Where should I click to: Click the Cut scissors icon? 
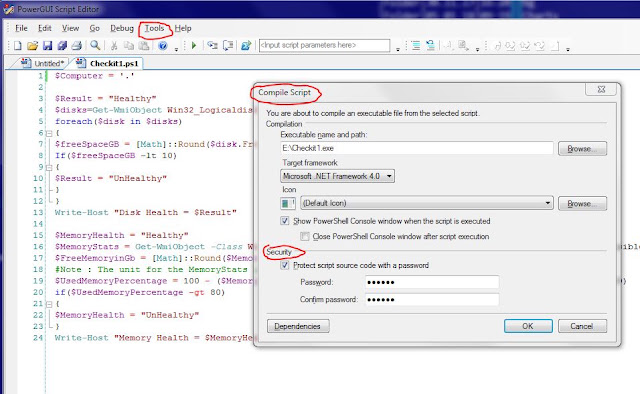[114, 45]
